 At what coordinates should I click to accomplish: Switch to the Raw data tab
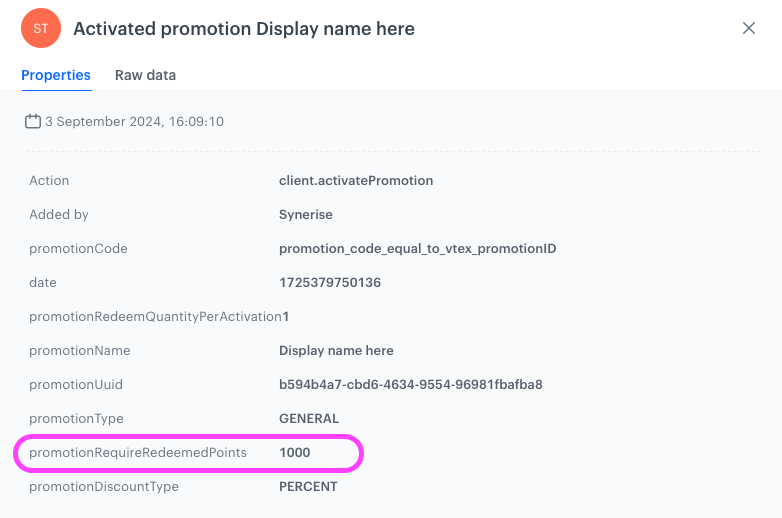[x=145, y=75]
